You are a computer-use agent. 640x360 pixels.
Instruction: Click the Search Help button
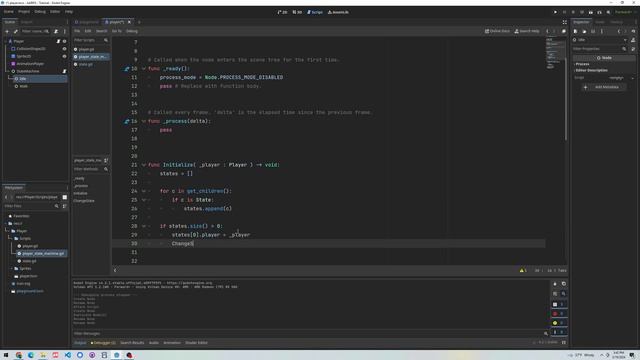(527, 31)
